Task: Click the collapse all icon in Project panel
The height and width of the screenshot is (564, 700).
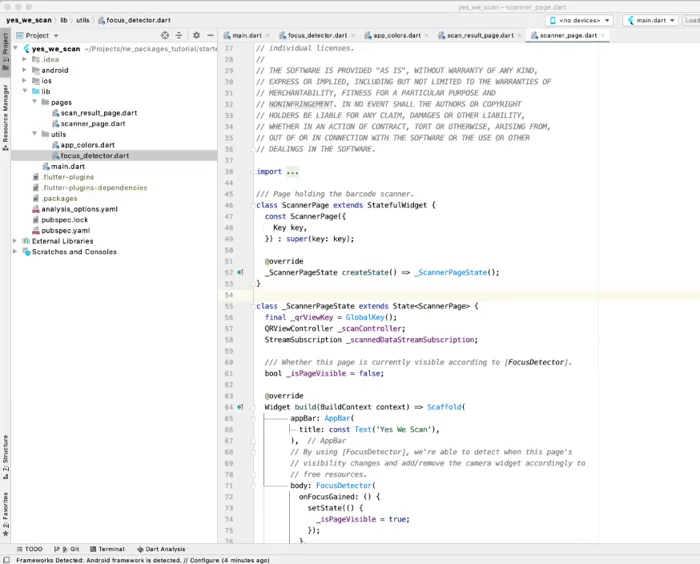Action: point(179,35)
